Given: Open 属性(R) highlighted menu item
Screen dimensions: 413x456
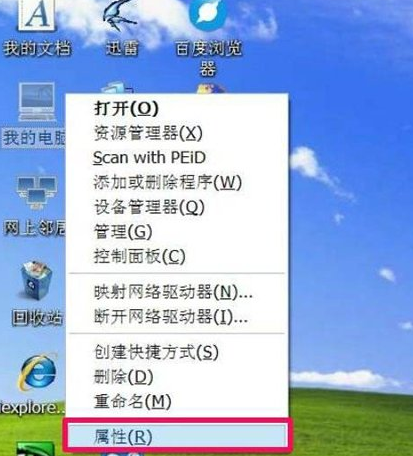Looking at the screenshot, I should tap(177, 436).
